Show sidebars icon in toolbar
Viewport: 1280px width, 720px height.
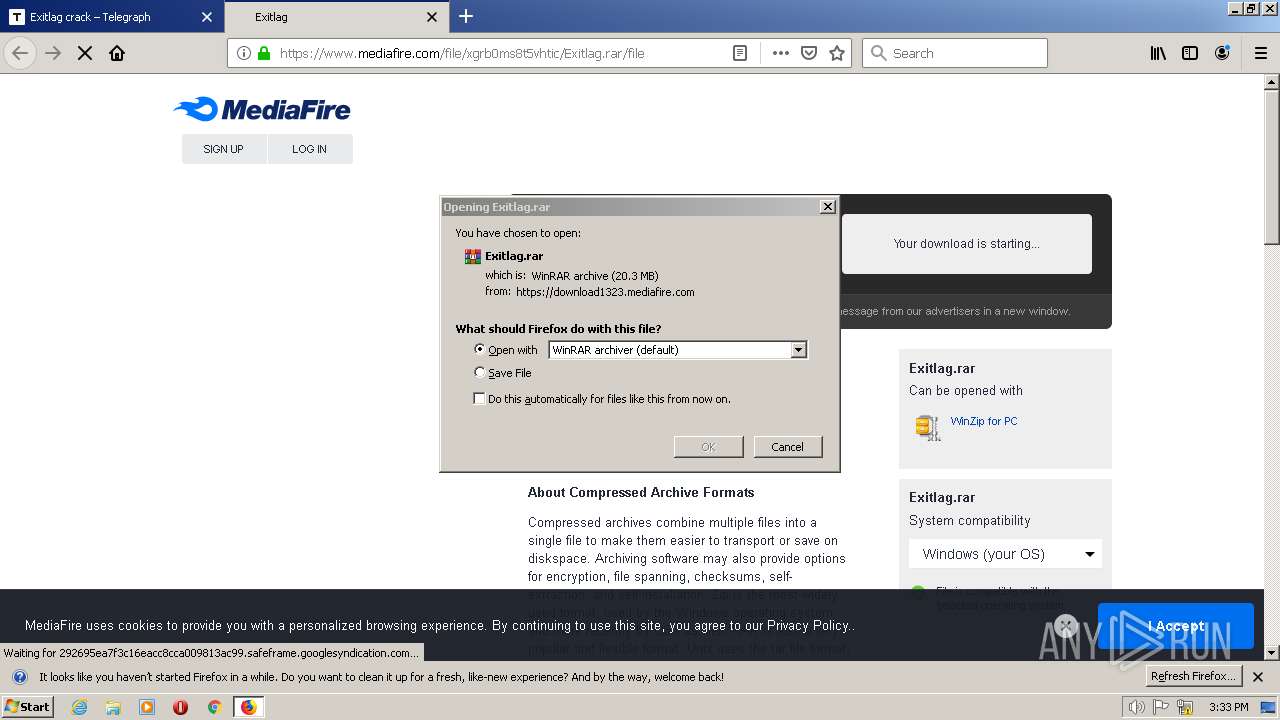click(1190, 53)
